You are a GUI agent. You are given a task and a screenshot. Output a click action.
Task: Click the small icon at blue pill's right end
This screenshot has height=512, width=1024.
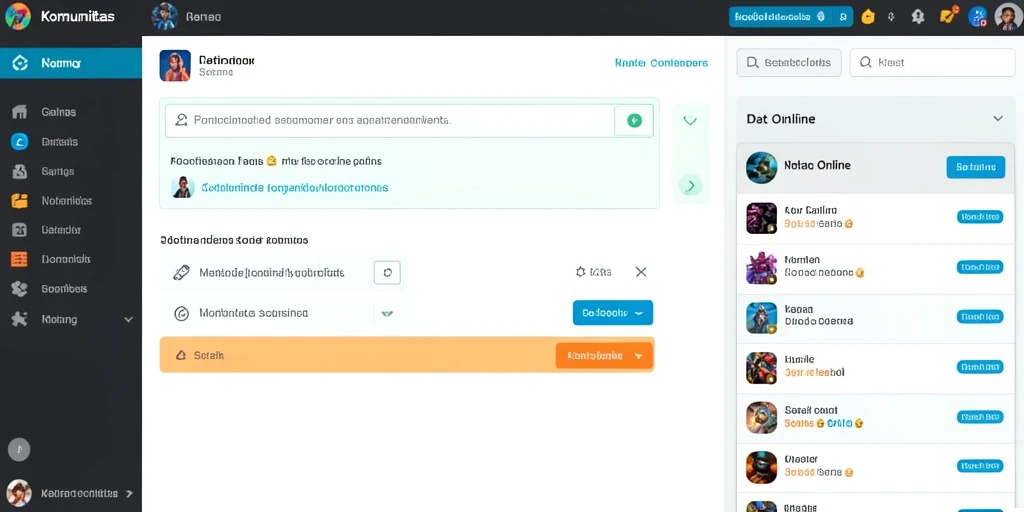point(844,17)
